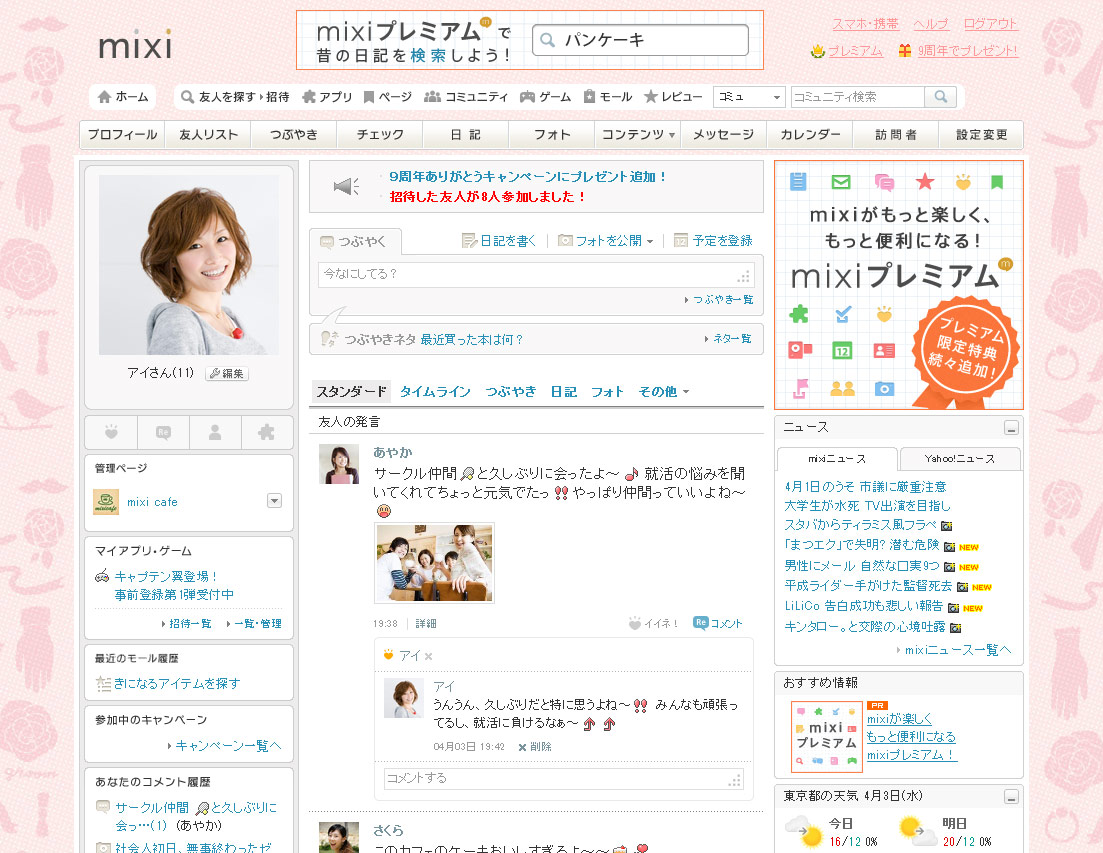Open the カレンダー menu item
Image resolution: width=1103 pixels, height=853 pixels.
(810, 134)
